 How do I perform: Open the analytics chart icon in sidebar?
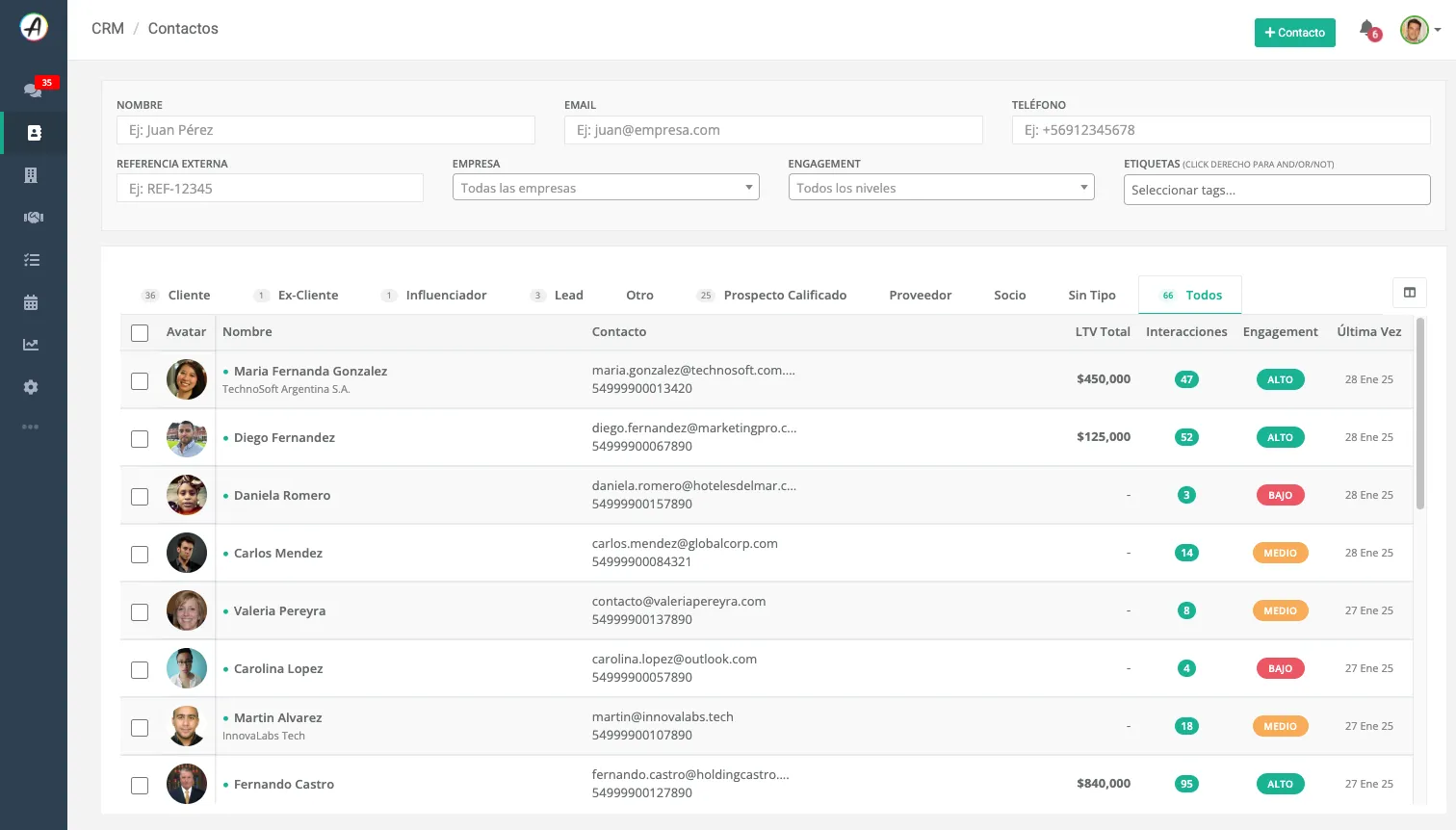click(x=32, y=345)
